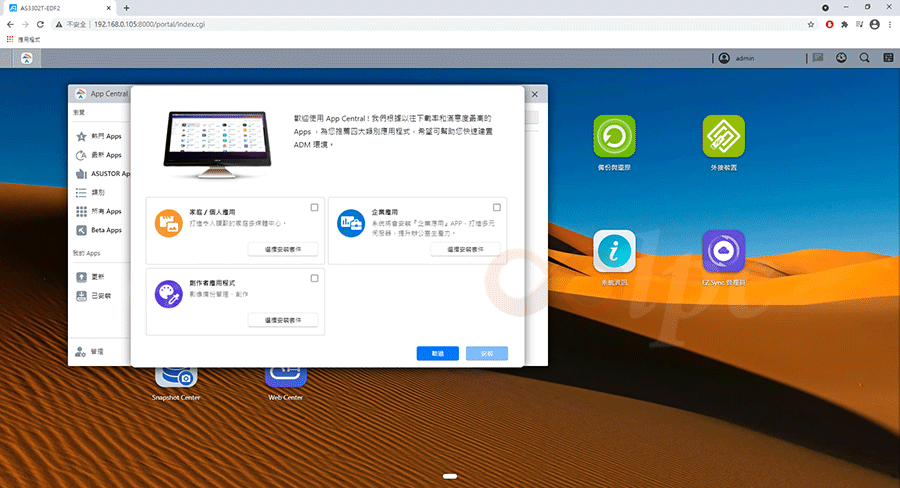Select 類別 in App Central sidebar
This screenshot has width=900, height=488.
[x=91, y=192]
